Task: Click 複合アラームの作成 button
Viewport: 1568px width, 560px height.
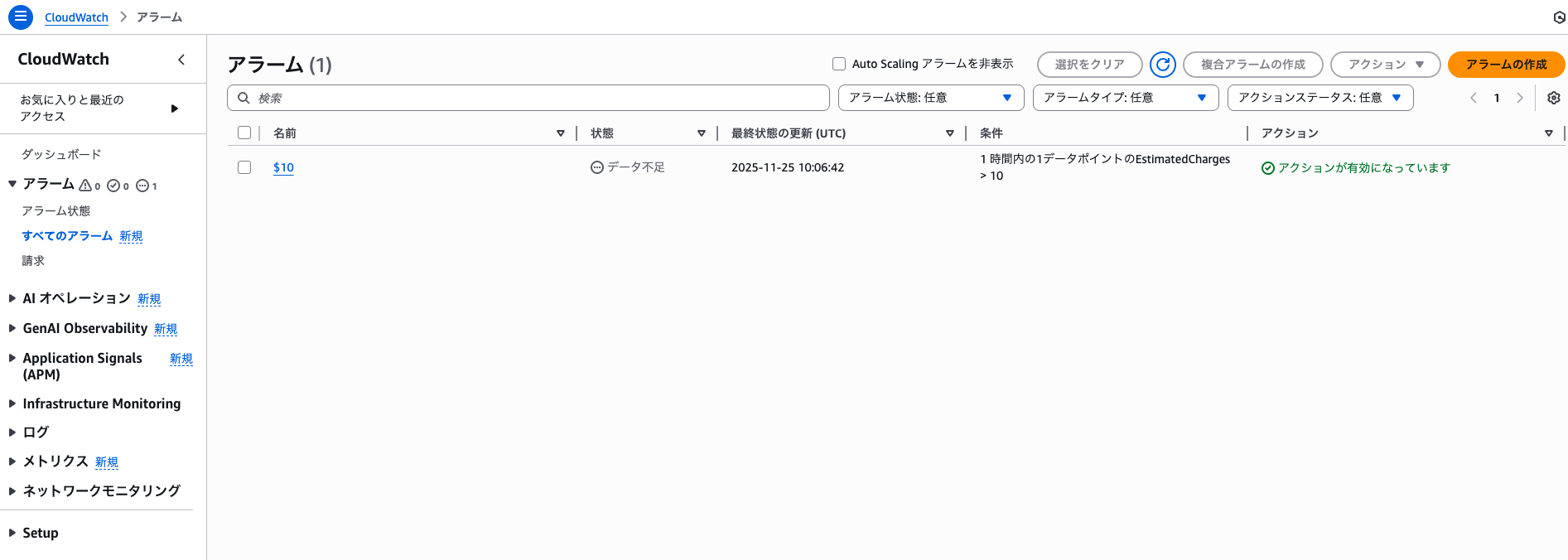Action: 1253,65
